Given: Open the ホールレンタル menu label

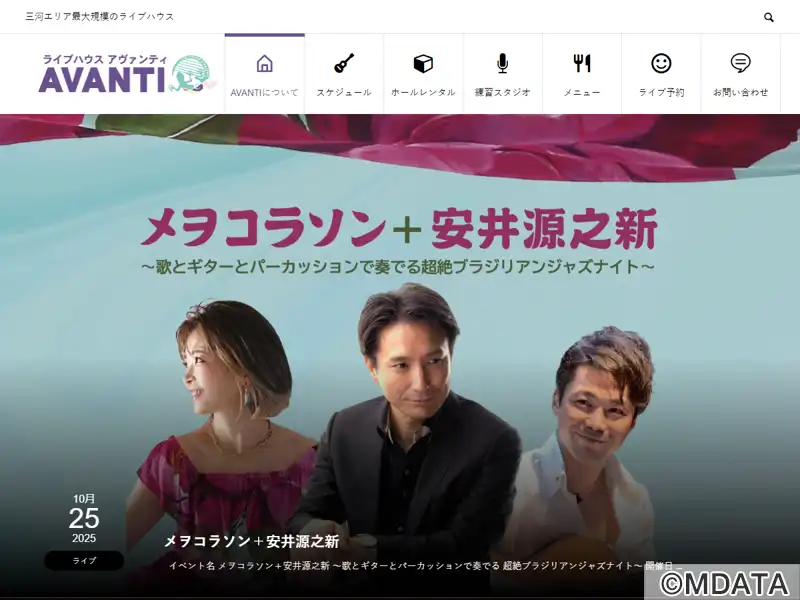Looking at the screenshot, I should pyautogui.click(x=423, y=92).
